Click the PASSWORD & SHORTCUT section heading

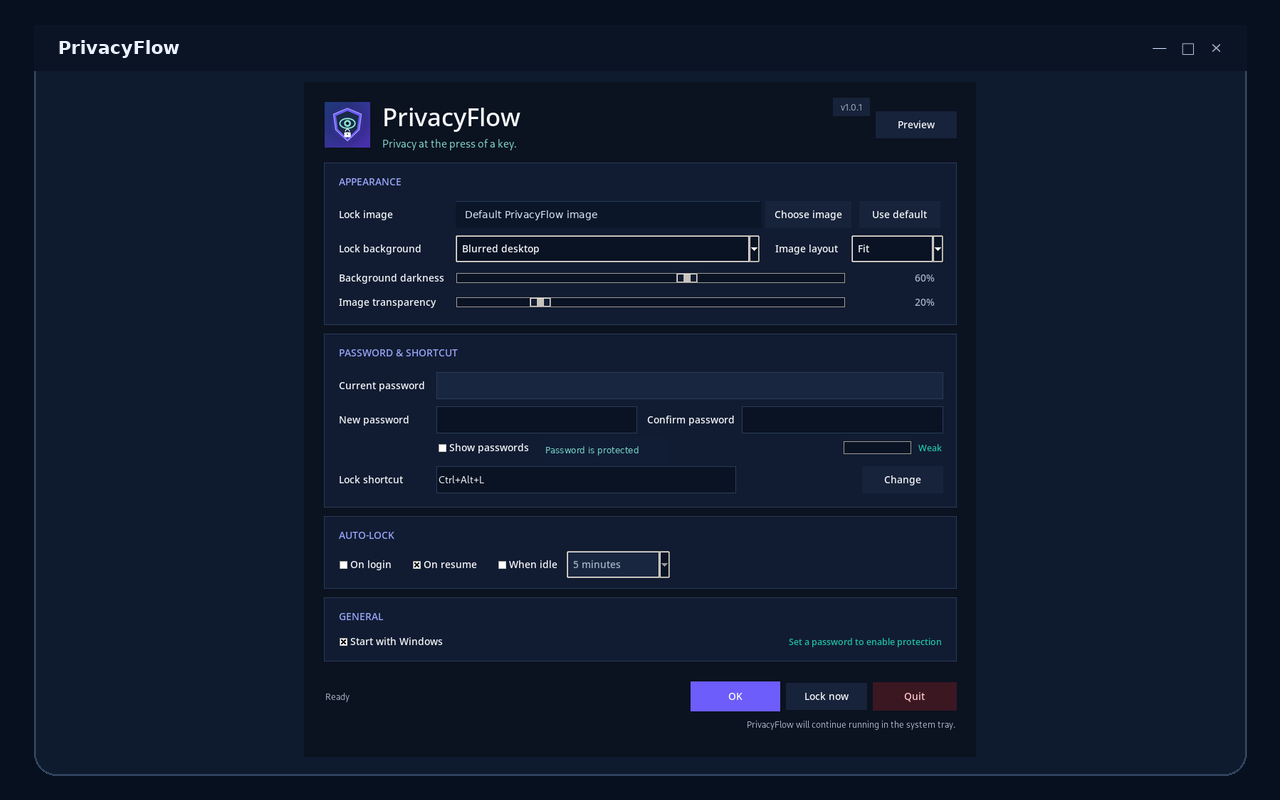pos(398,353)
